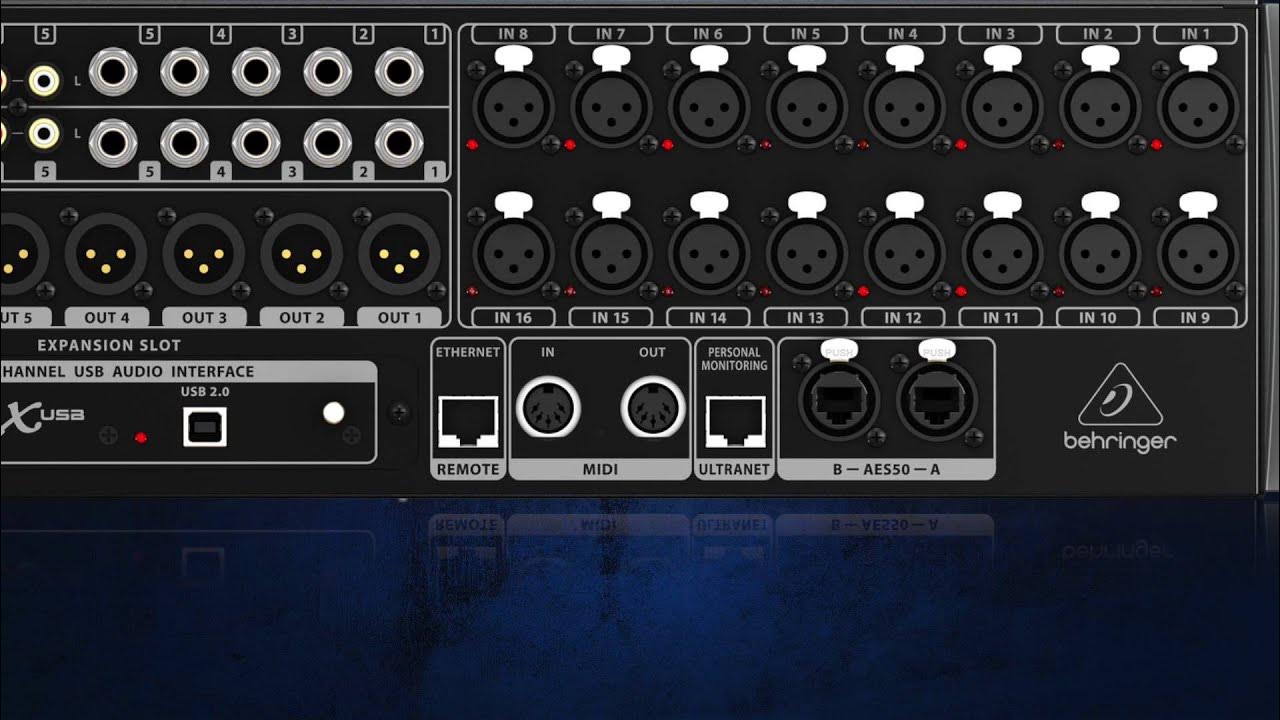Screen dimensions: 1280x720
Task: Click the OUT 2 XLR output connector
Action: (x=302, y=254)
